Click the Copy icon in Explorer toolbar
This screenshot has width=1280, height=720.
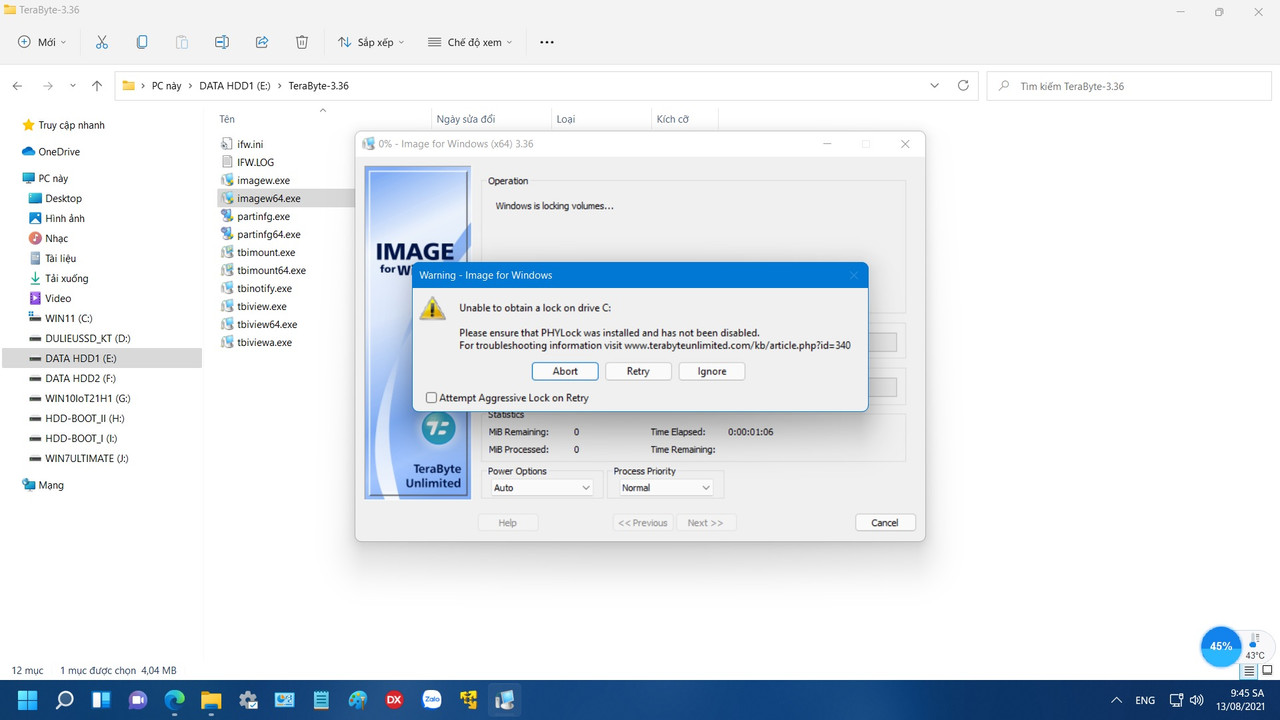(x=141, y=42)
